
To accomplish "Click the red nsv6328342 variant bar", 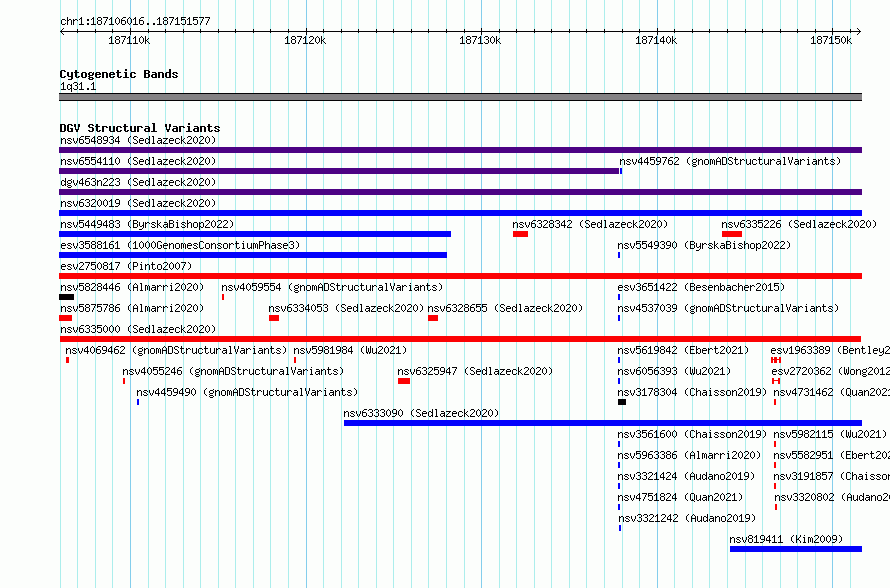I will 520,234.
